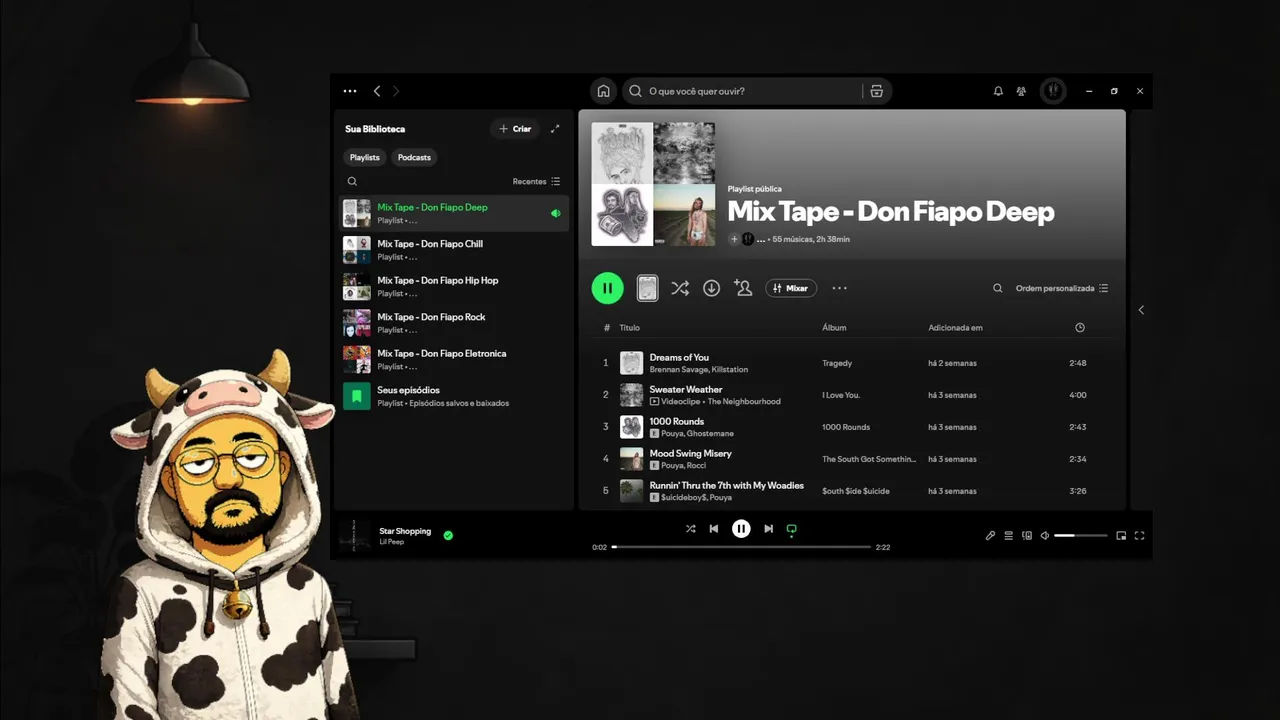The image size is (1280, 720).
Task: Expand Sua Biblioteca to full view
Action: click(556, 129)
